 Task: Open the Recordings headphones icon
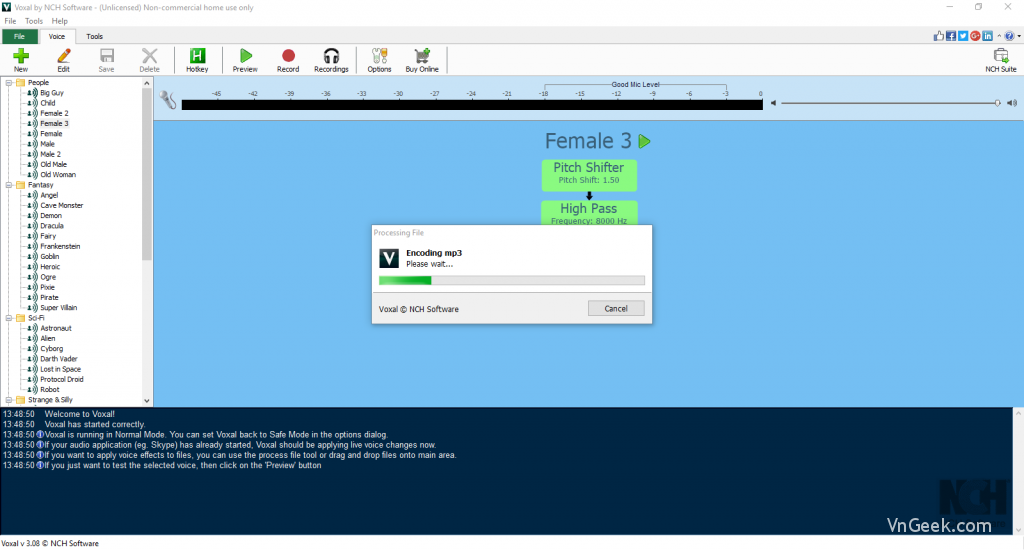pos(331,56)
